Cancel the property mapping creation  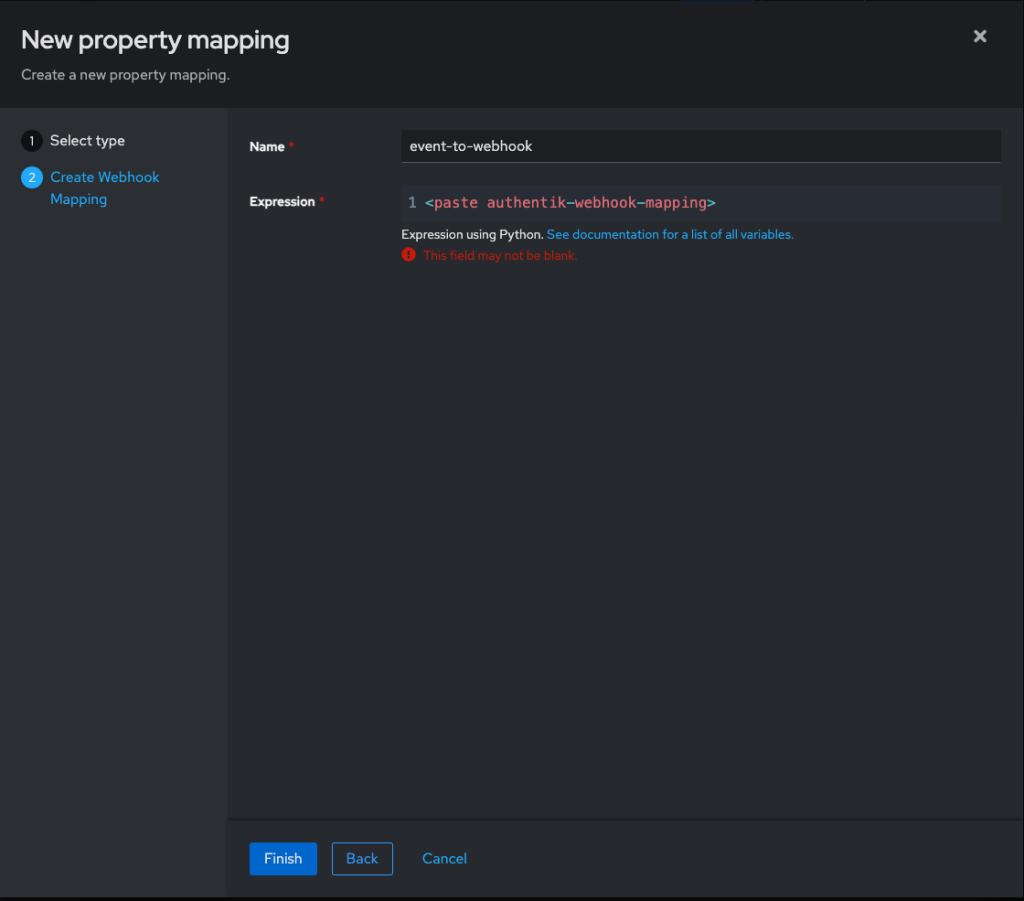444,858
